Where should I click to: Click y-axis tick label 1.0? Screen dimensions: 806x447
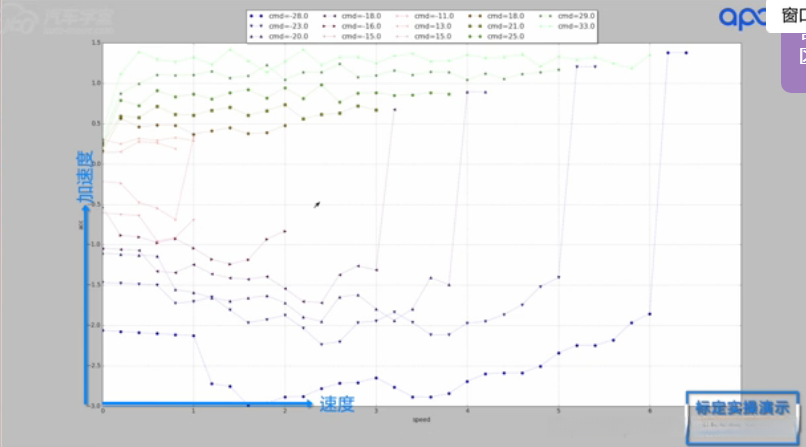click(96, 83)
